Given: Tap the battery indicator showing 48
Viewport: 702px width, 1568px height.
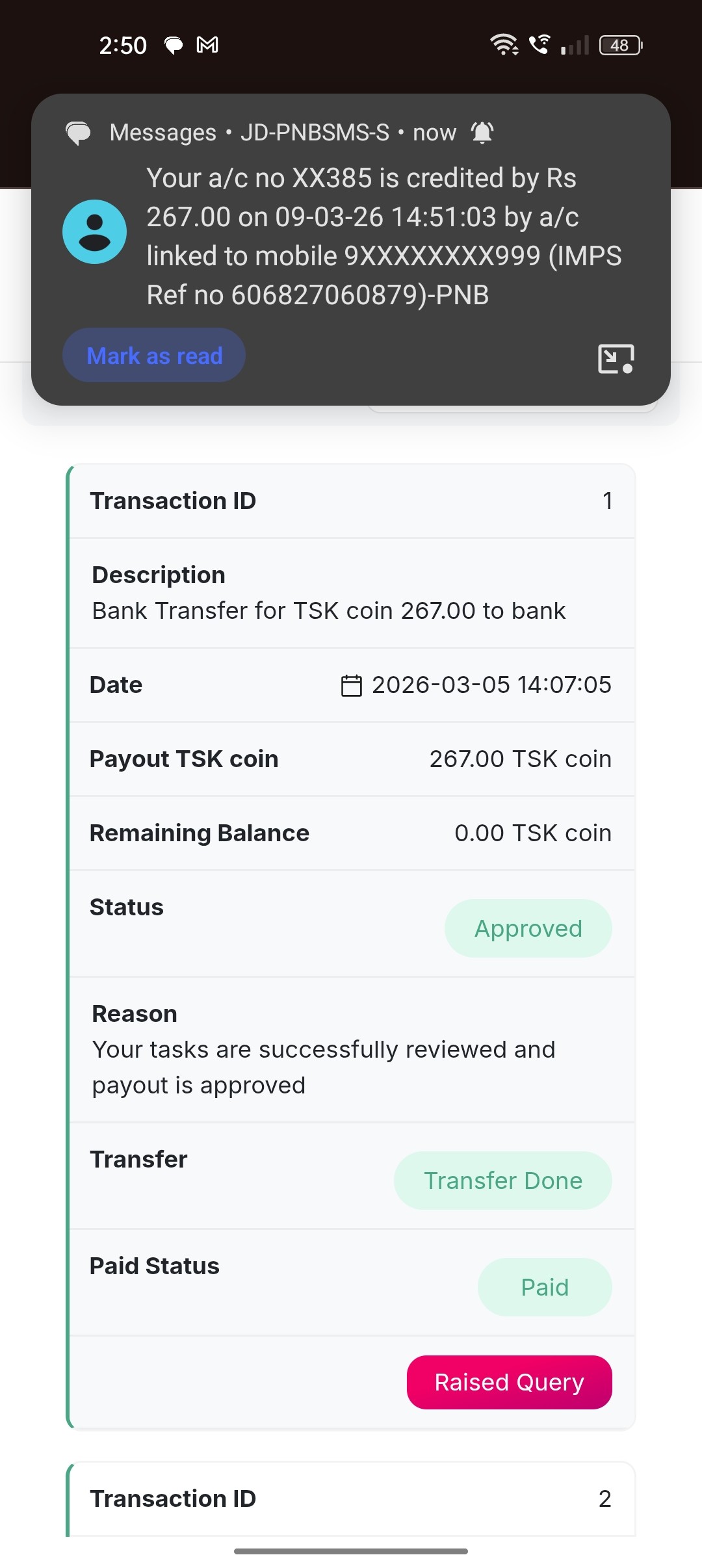Looking at the screenshot, I should [x=620, y=45].
